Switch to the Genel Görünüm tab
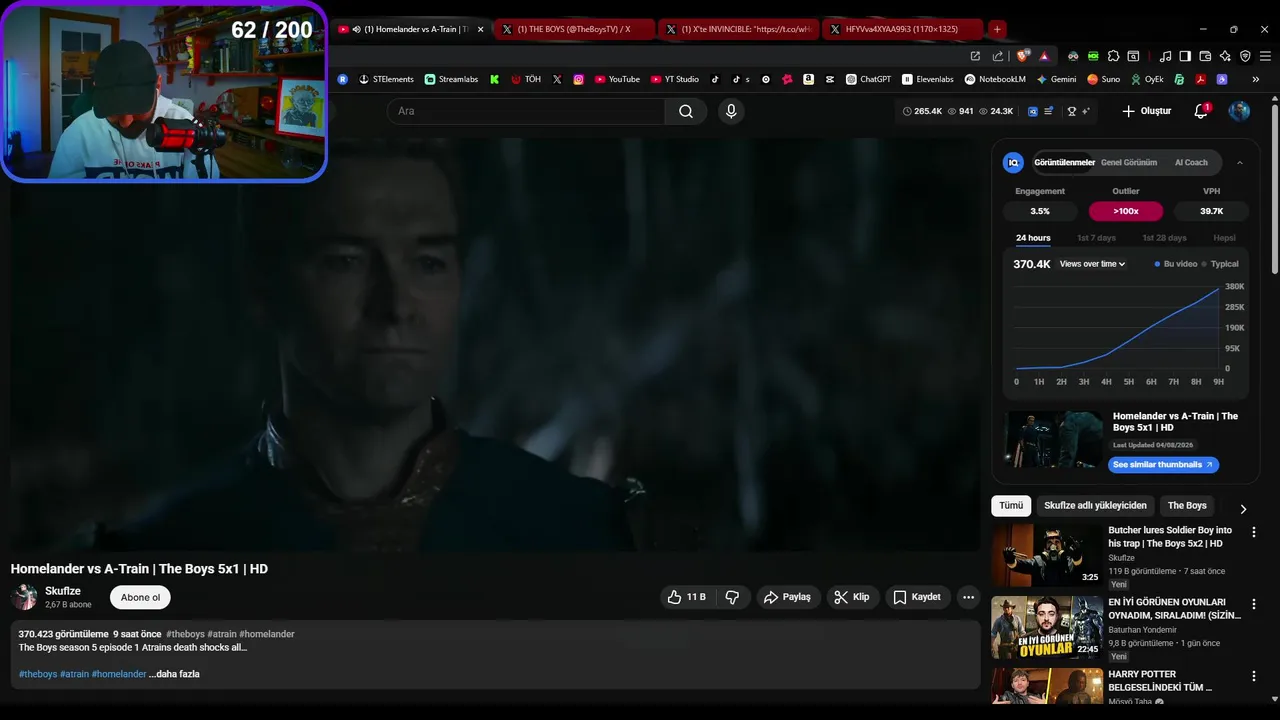The width and height of the screenshot is (1280, 720). [1129, 162]
